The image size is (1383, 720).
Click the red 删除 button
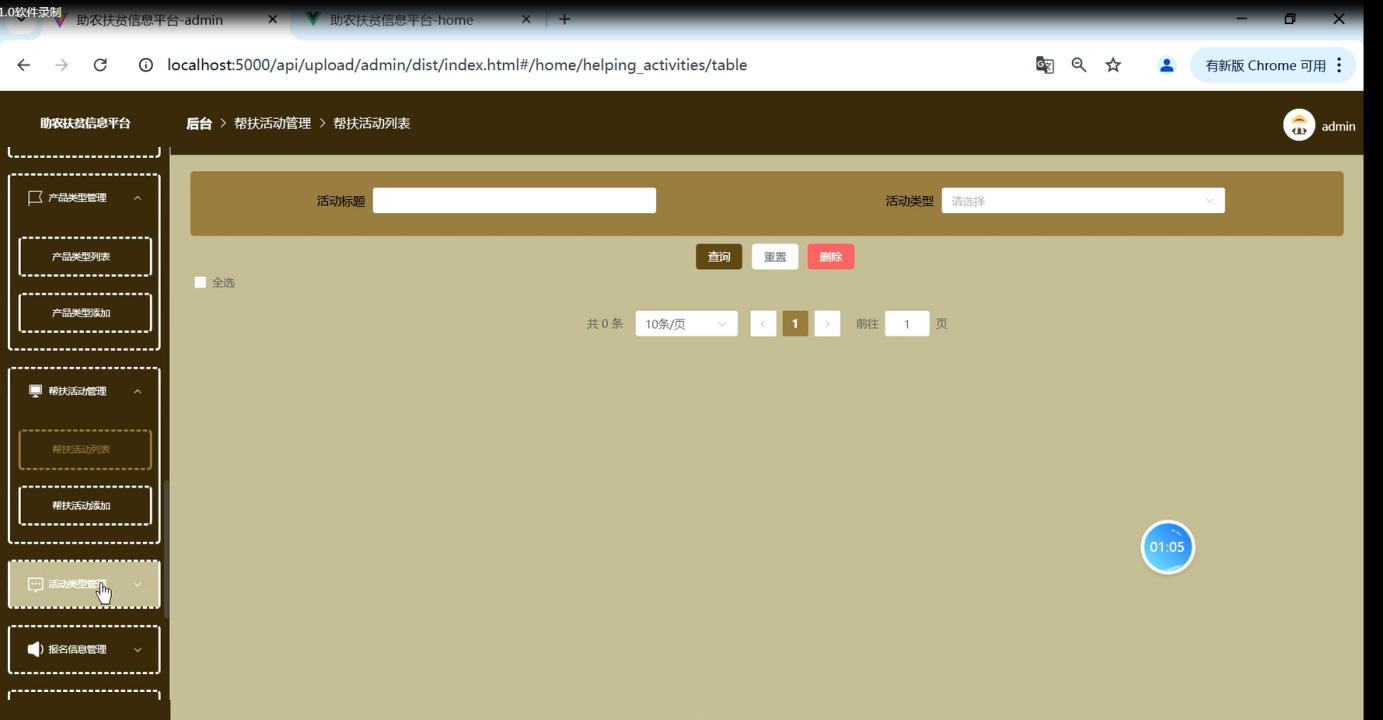tap(831, 257)
